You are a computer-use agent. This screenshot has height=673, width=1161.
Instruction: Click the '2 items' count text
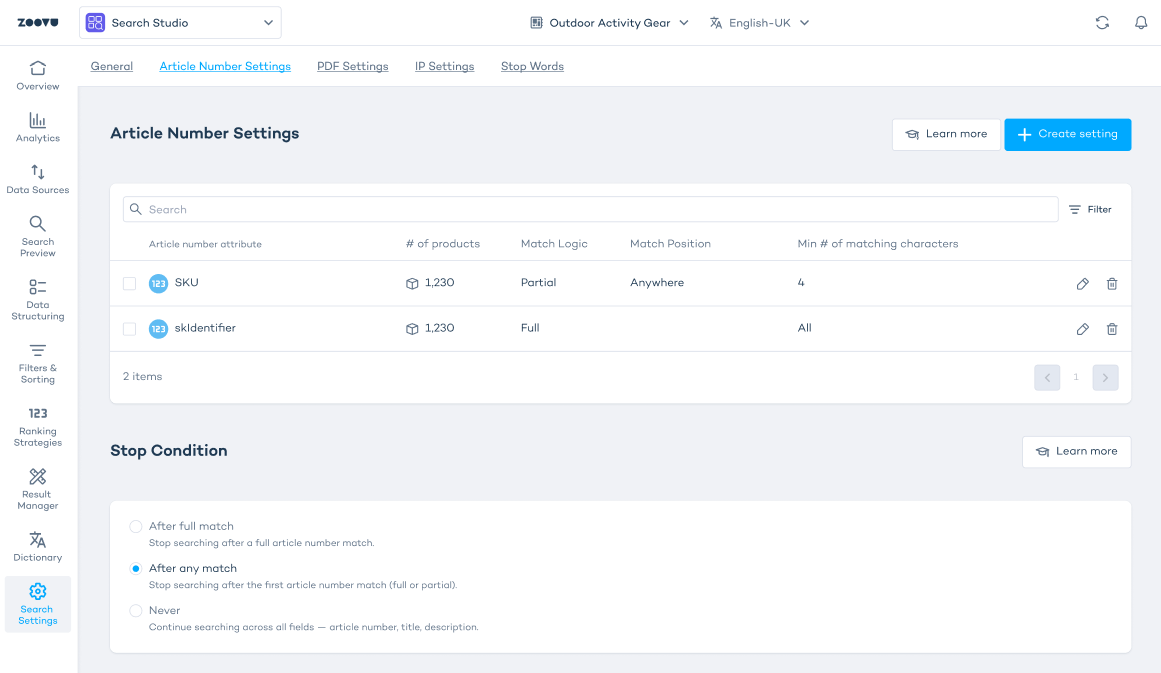[142, 376]
